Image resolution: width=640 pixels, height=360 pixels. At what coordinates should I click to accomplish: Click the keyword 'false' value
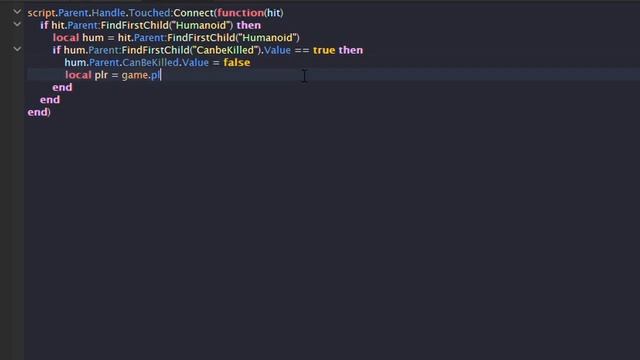(x=237, y=62)
